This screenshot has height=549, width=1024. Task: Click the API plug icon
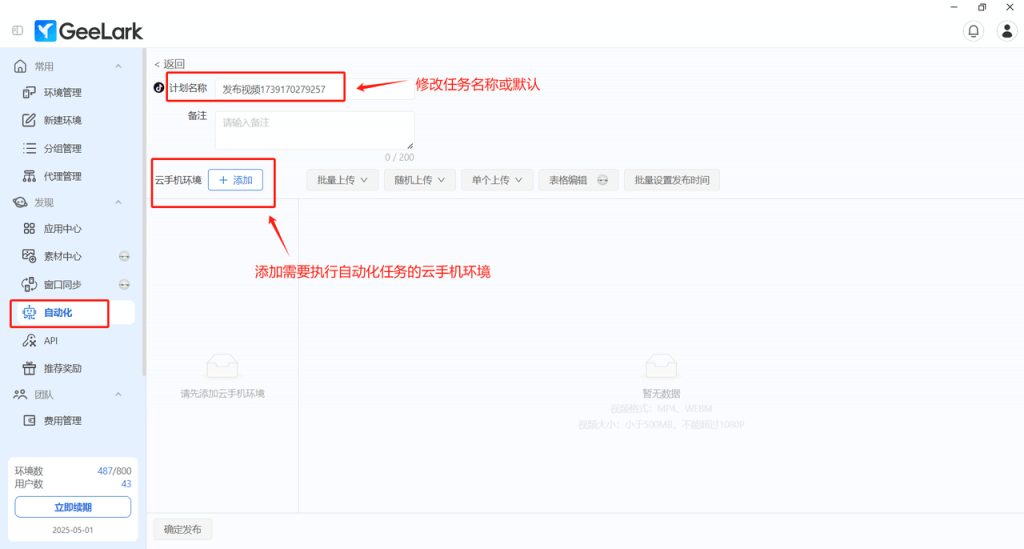pyautogui.click(x=29, y=341)
